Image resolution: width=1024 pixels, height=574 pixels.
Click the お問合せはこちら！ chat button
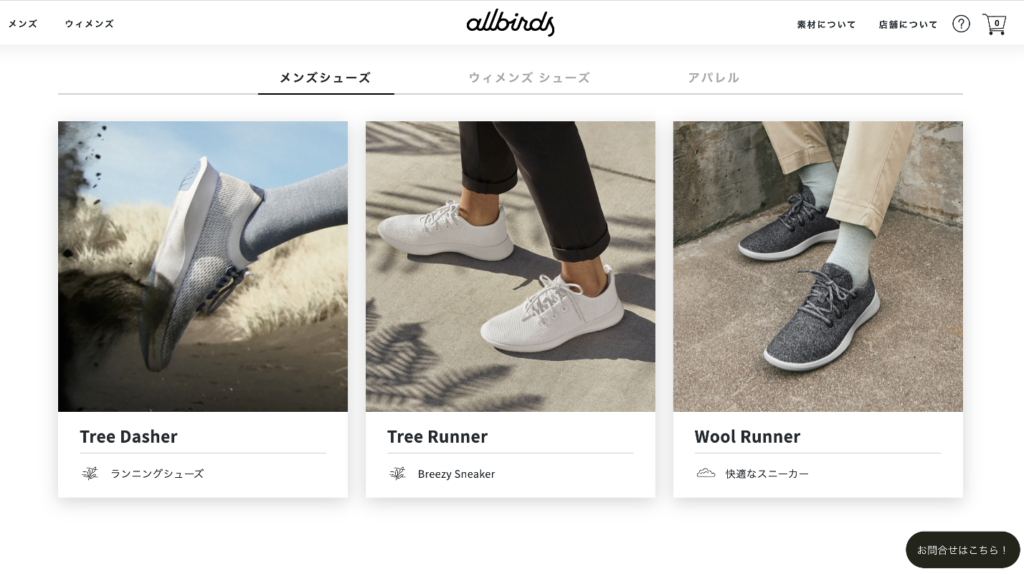(x=962, y=550)
